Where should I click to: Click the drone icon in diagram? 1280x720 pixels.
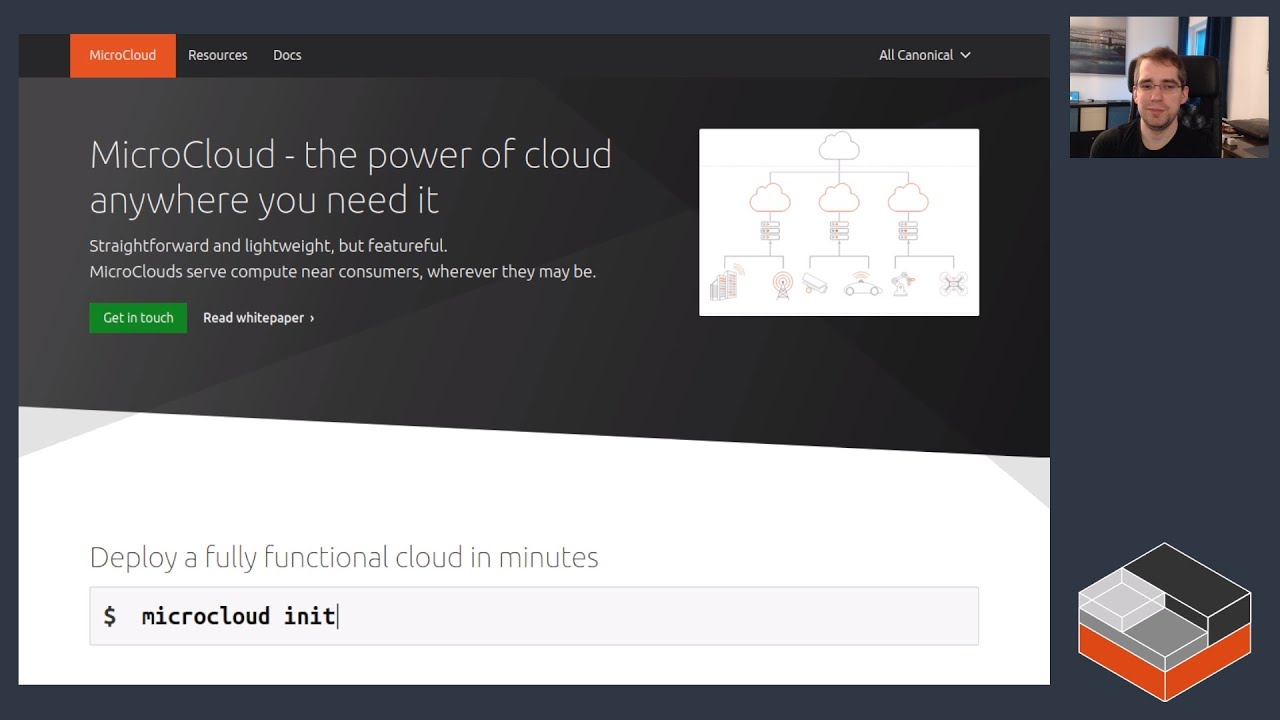coord(953,284)
